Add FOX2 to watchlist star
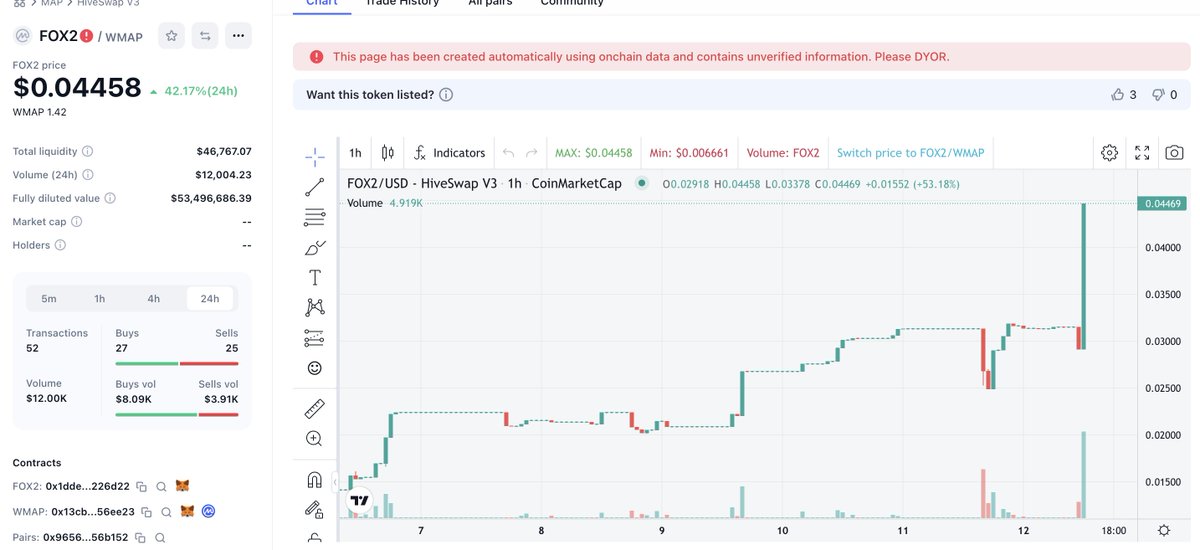Viewport: 1200px width, 550px height. [x=171, y=36]
